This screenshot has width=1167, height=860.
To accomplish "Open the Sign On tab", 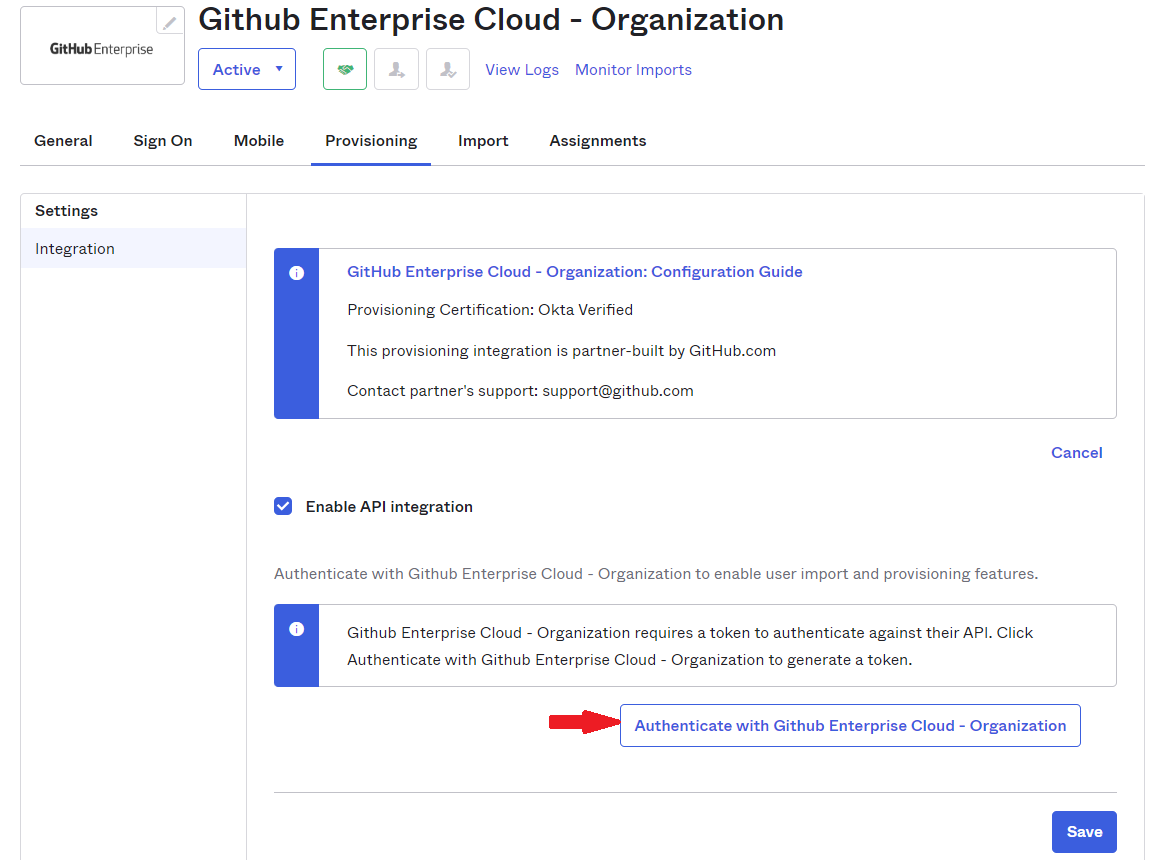I will (x=163, y=141).
